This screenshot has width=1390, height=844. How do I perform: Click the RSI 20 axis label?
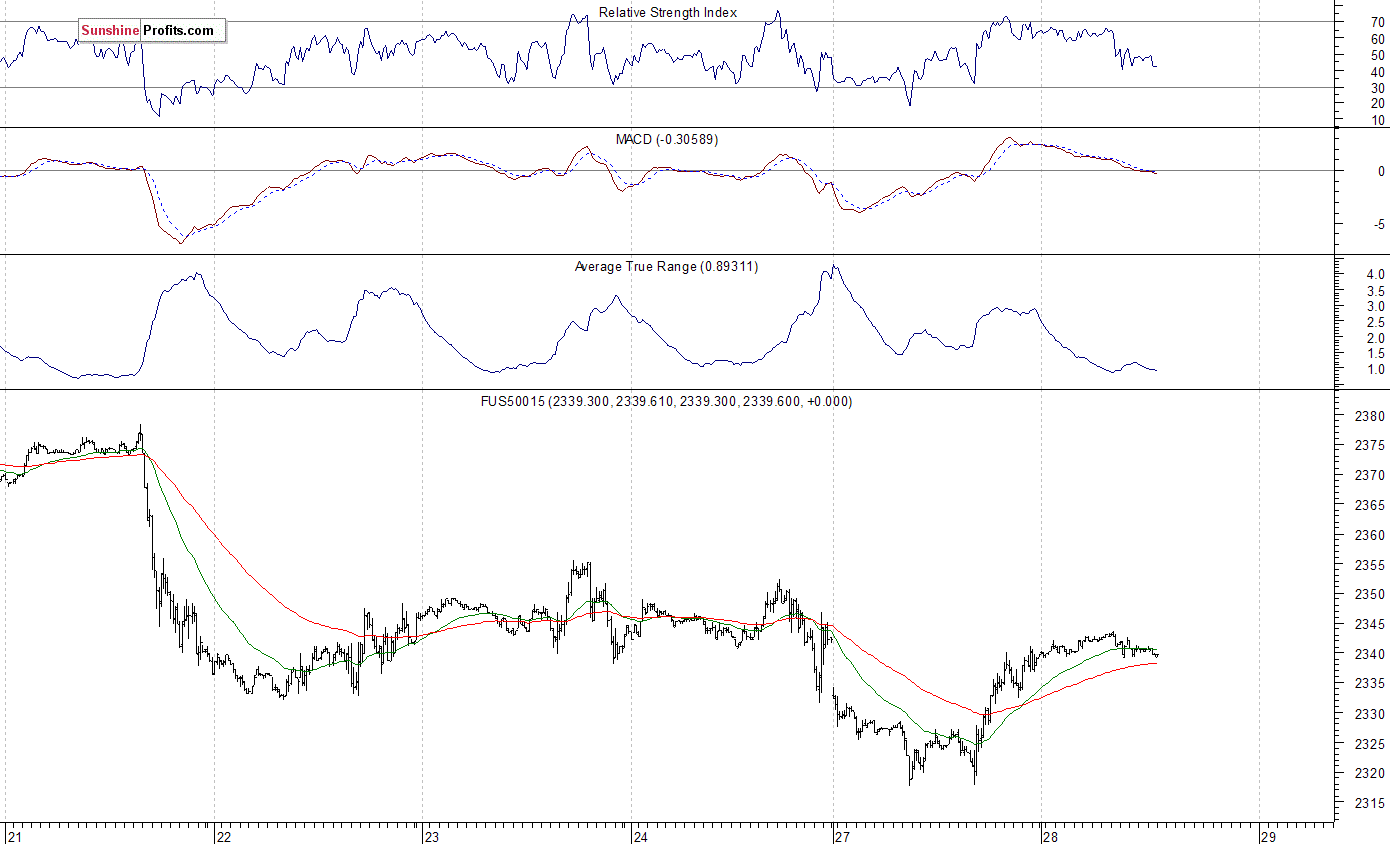point(1378,104)
